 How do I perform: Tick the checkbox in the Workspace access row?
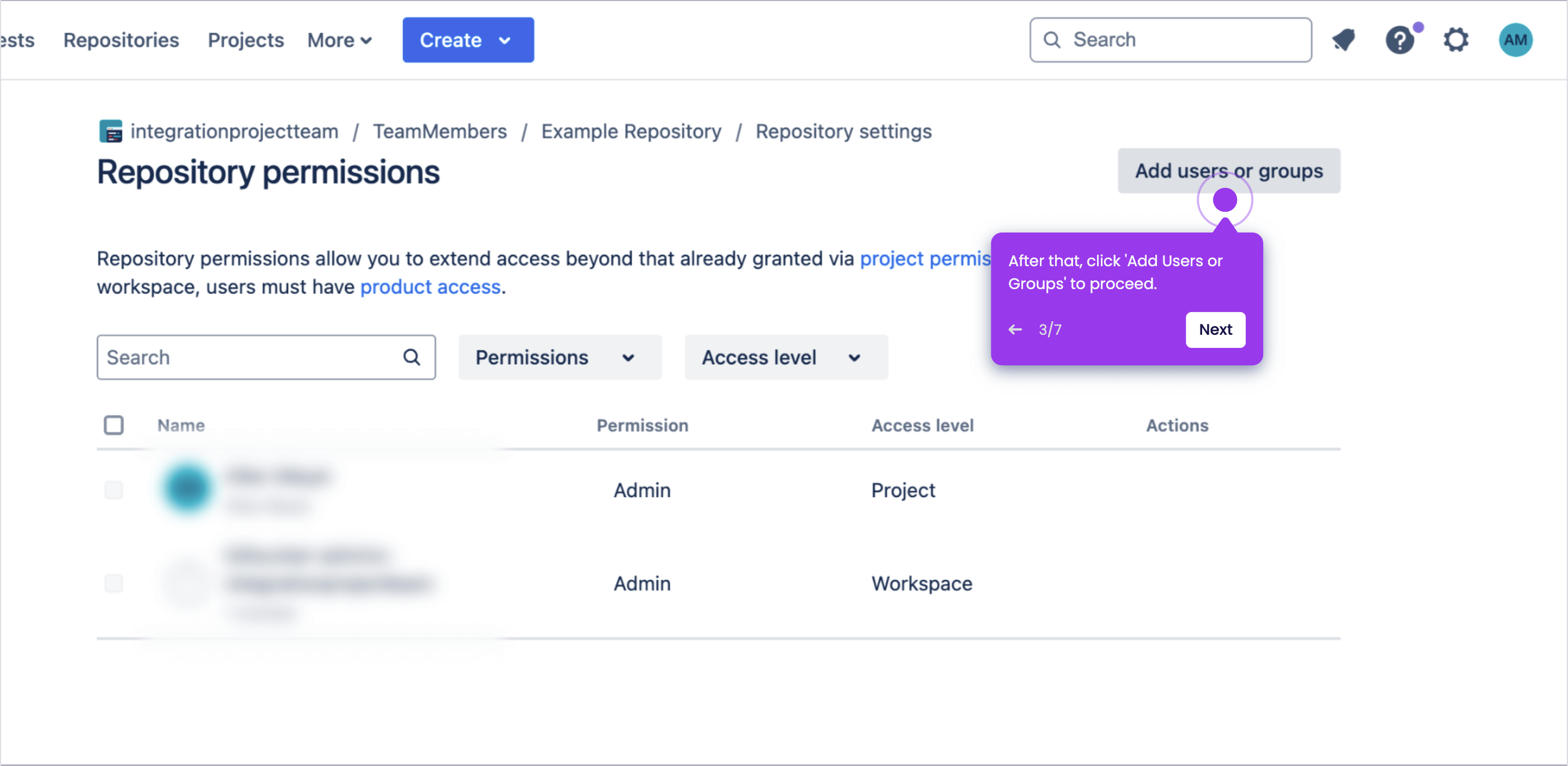coord(114,583)
